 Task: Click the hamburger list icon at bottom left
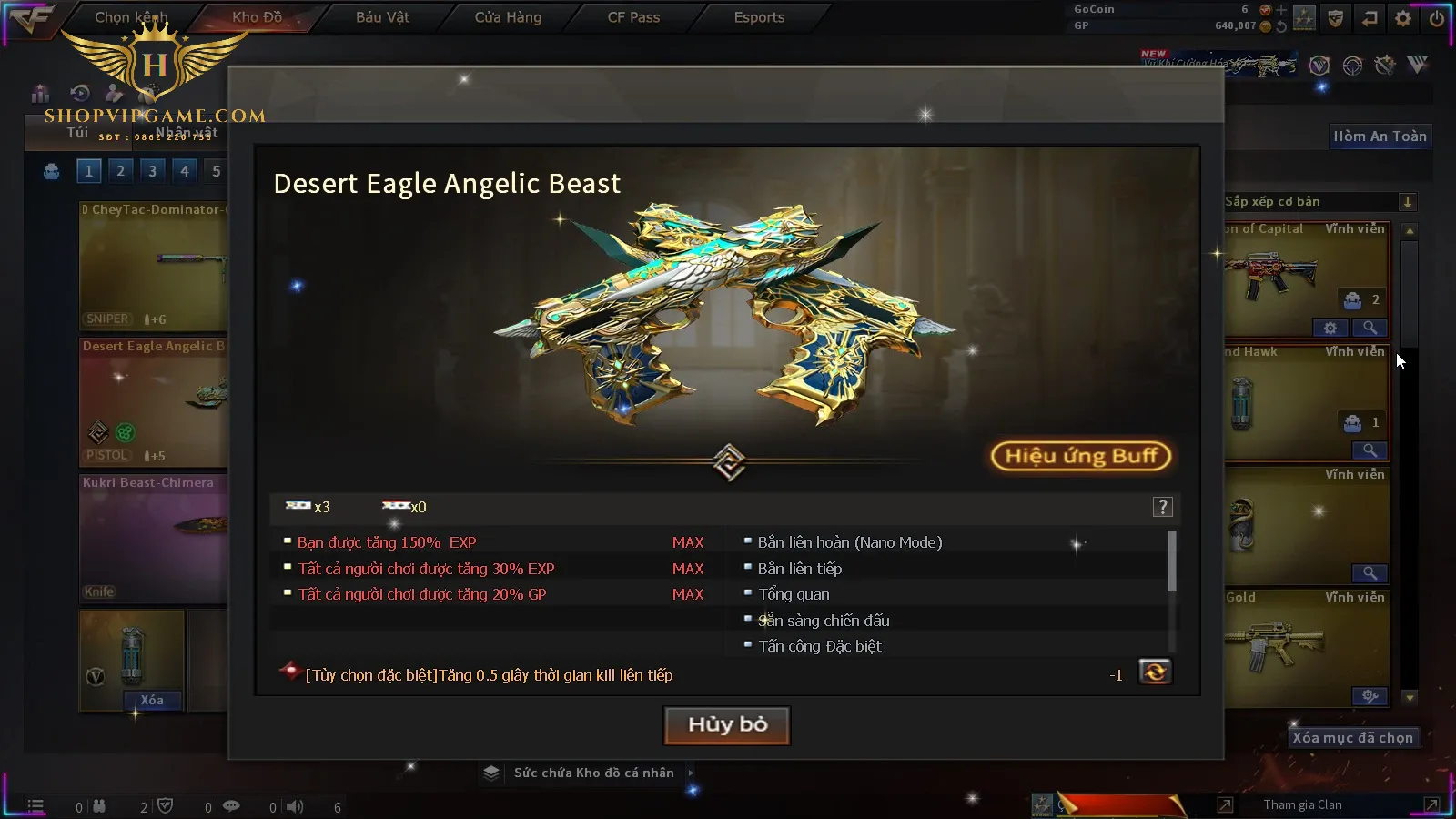35,805
